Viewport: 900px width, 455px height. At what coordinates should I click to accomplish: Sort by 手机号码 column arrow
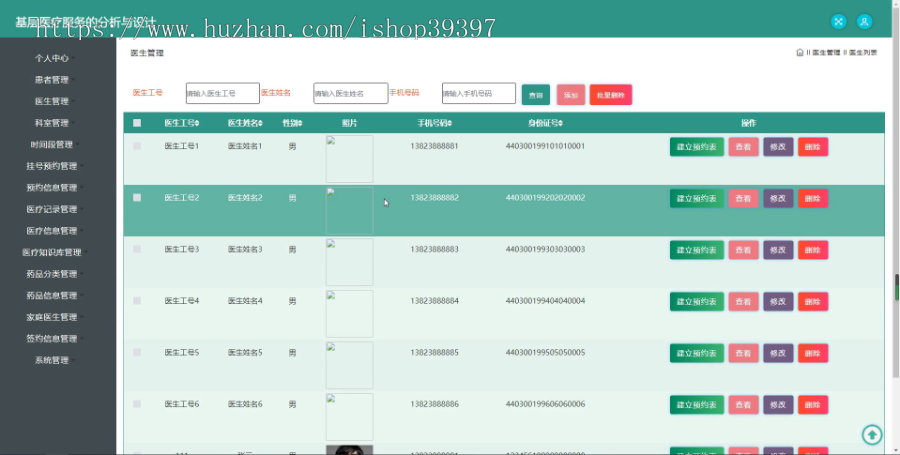click(449, 123)
